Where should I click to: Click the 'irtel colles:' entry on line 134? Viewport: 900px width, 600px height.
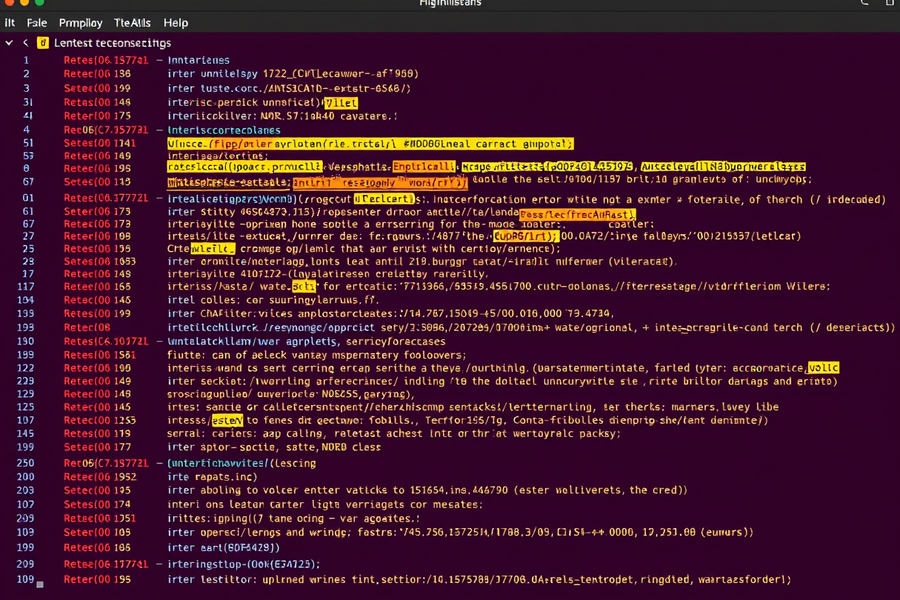(273, 300)
